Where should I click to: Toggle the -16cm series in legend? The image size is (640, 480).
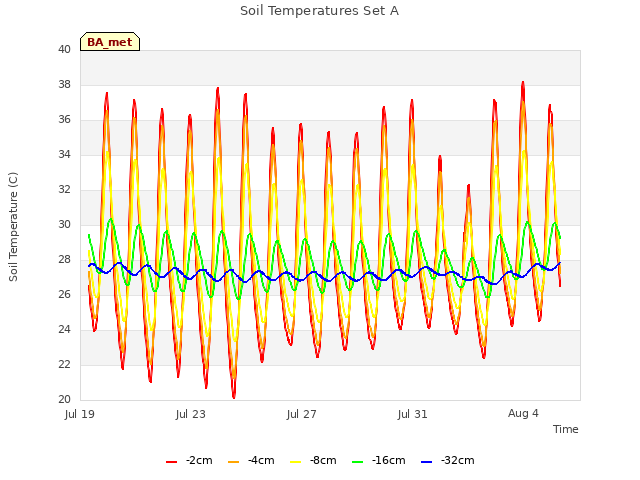[378, 461]
